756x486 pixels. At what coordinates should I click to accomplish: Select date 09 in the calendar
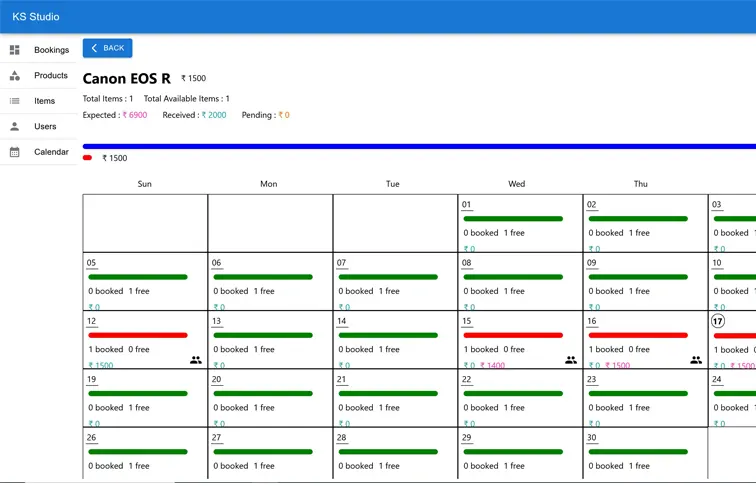coord(592,263)
